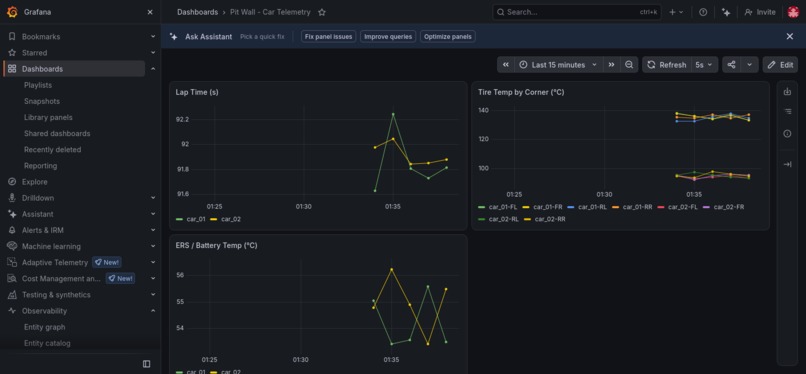Click the Pit Wall - Car Telemetry breadcrumb

pyautogui.click(x=270, y=12)
